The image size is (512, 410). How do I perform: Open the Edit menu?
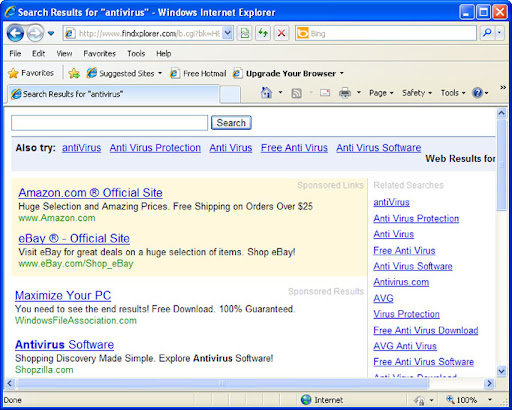point(38,54)
